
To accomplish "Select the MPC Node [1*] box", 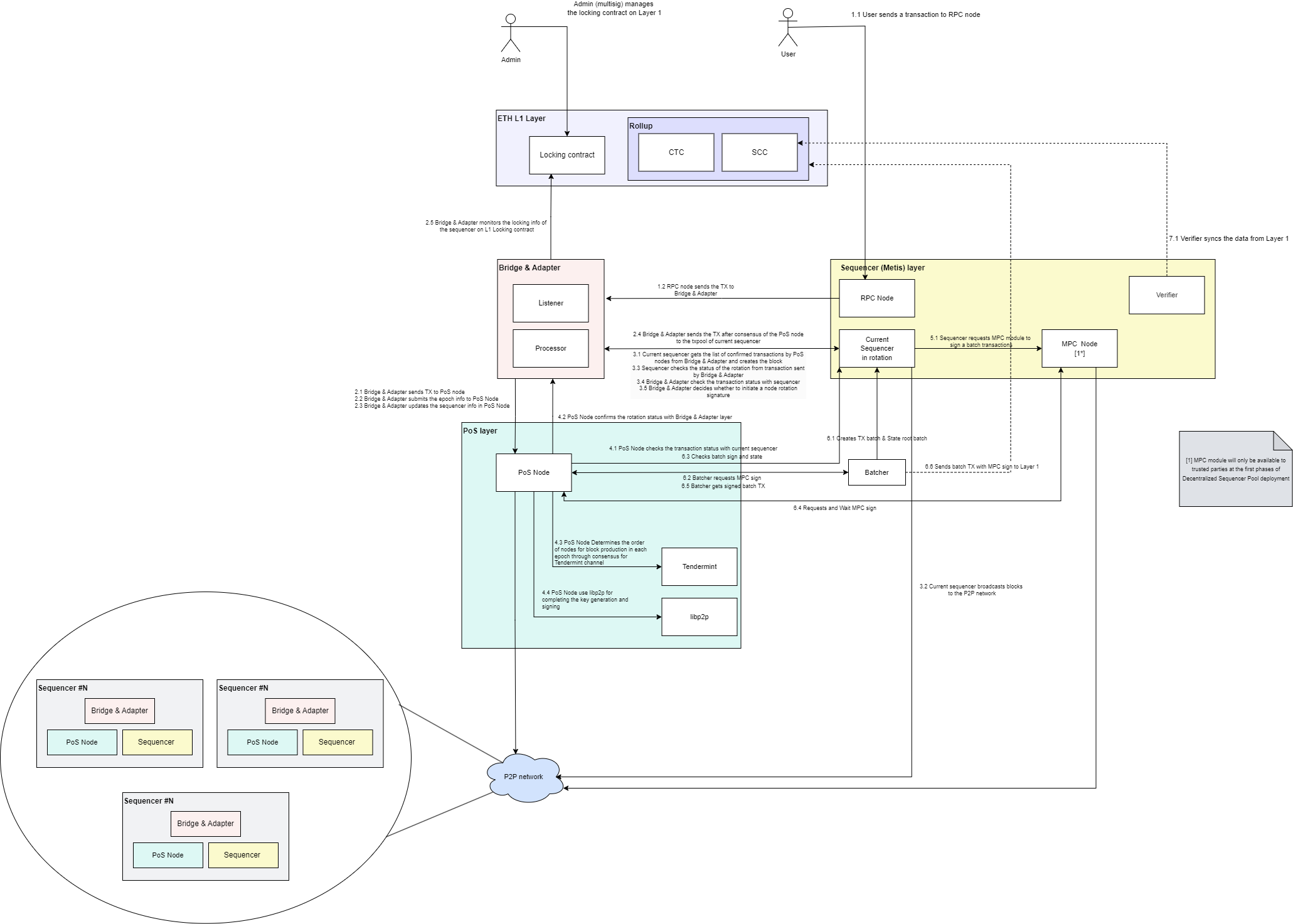I will (x=1080, y=348).
